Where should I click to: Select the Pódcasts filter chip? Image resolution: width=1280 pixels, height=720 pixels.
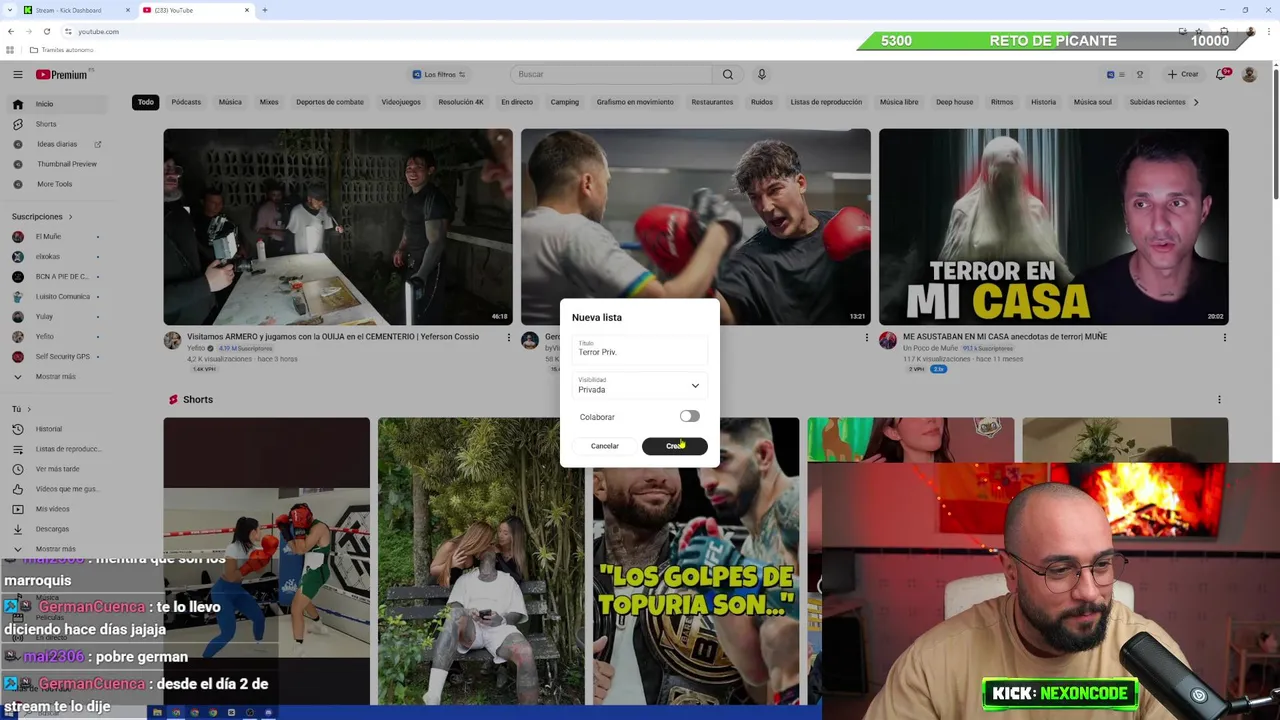tap(186, 102)
